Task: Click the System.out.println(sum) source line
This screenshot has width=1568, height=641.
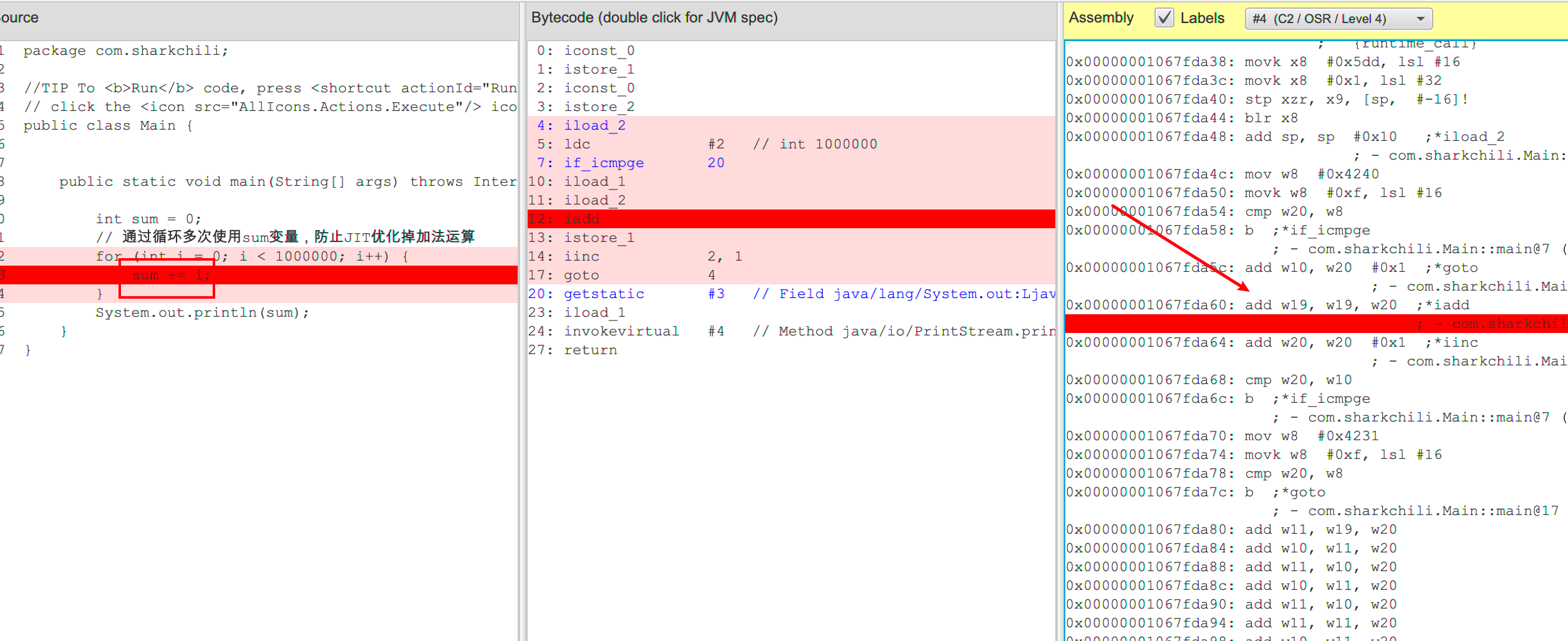Action: point(201,312)
